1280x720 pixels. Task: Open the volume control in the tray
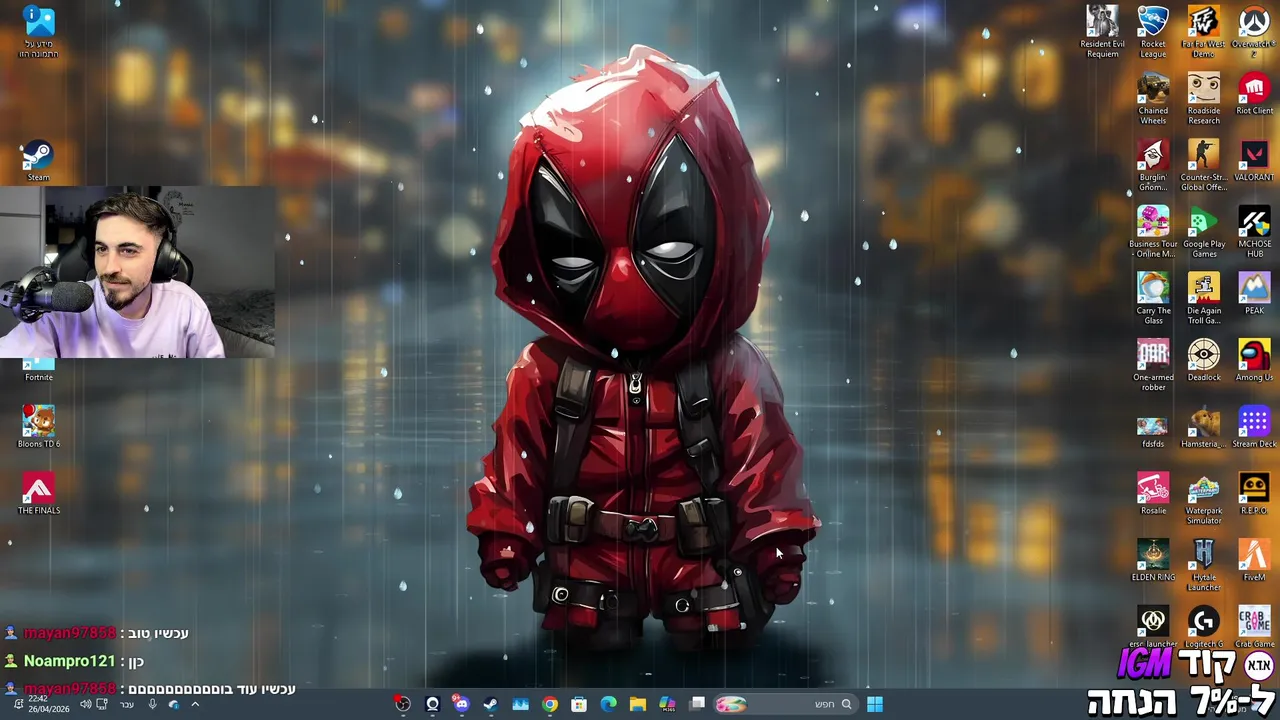tap(85, 704)
